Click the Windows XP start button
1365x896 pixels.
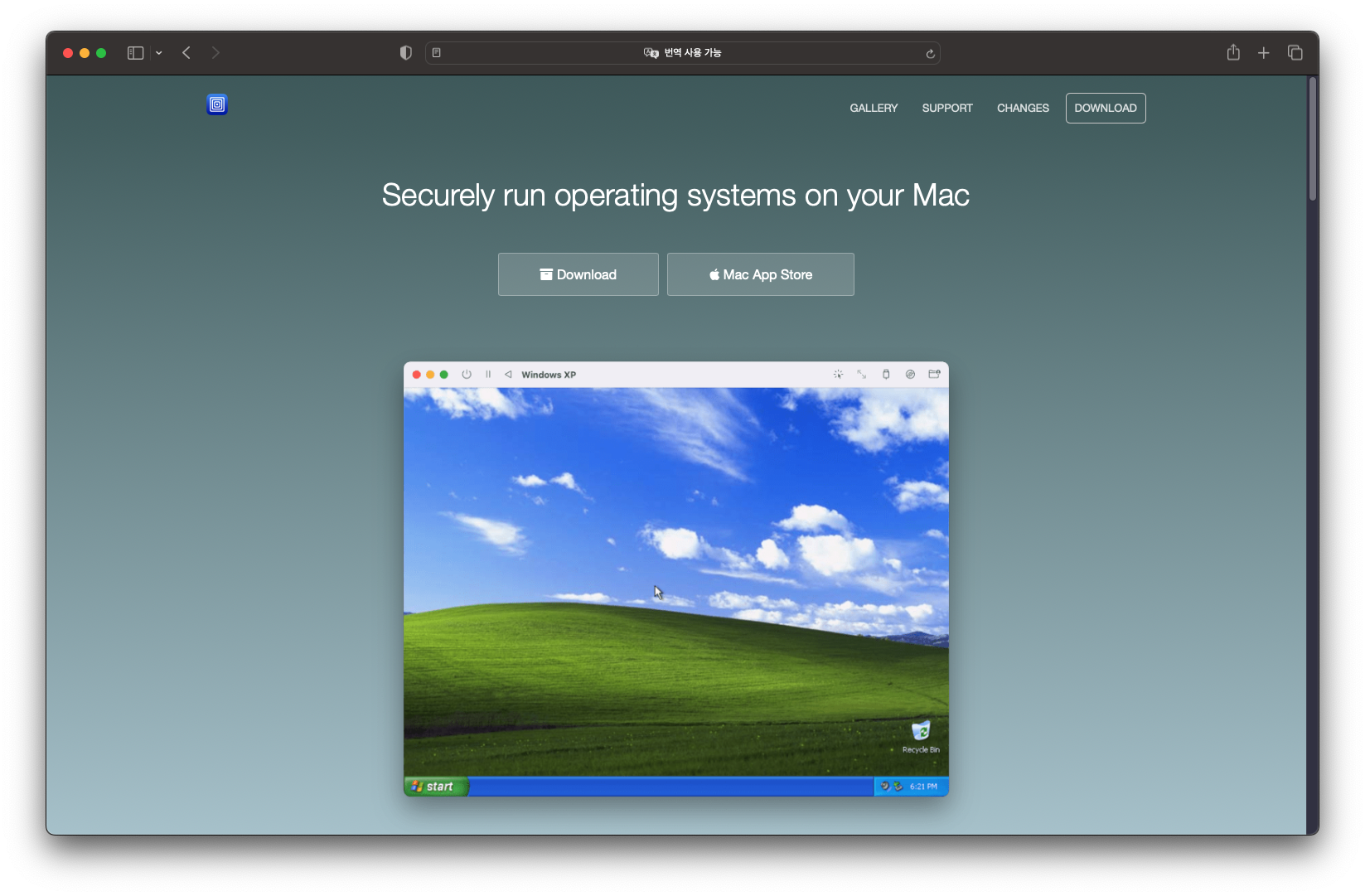[x=437, y=787]
